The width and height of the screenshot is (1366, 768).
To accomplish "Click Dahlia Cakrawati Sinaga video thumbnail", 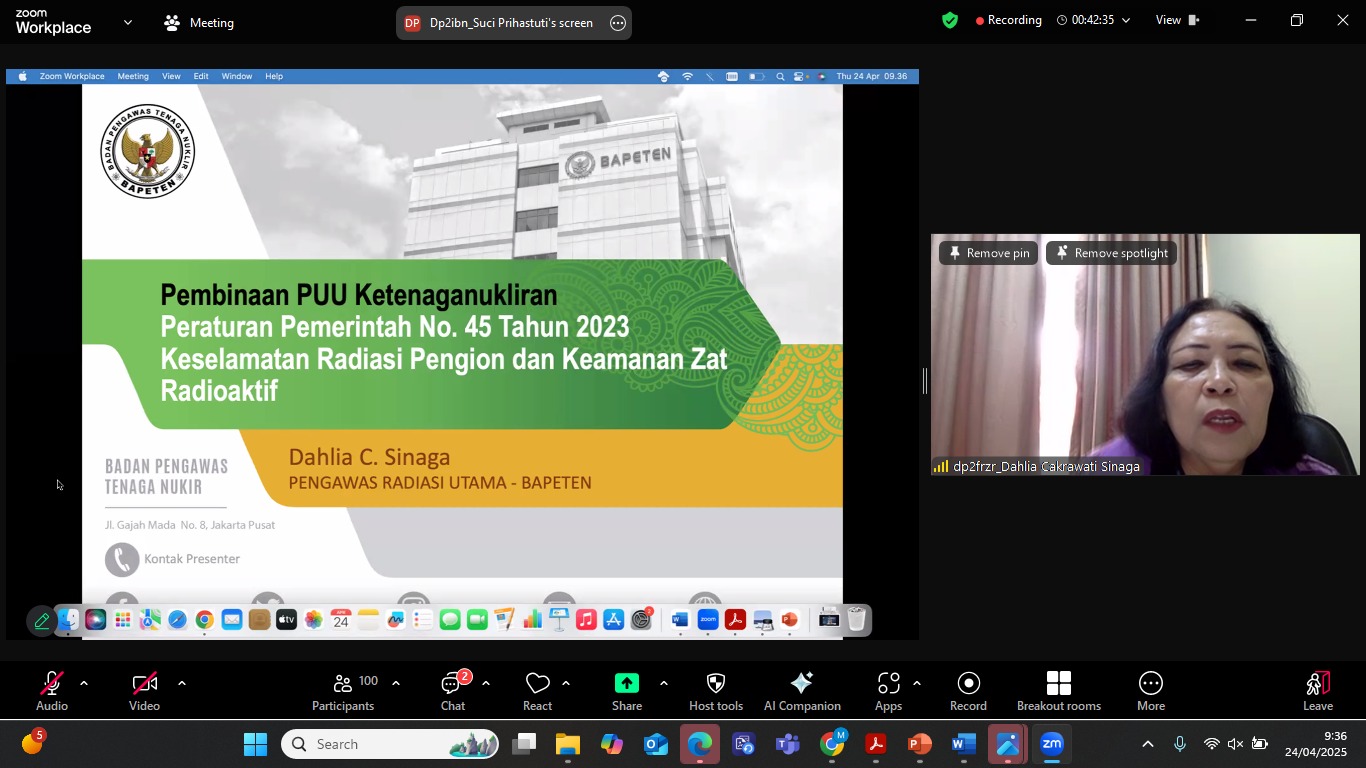I will 1146,354.
